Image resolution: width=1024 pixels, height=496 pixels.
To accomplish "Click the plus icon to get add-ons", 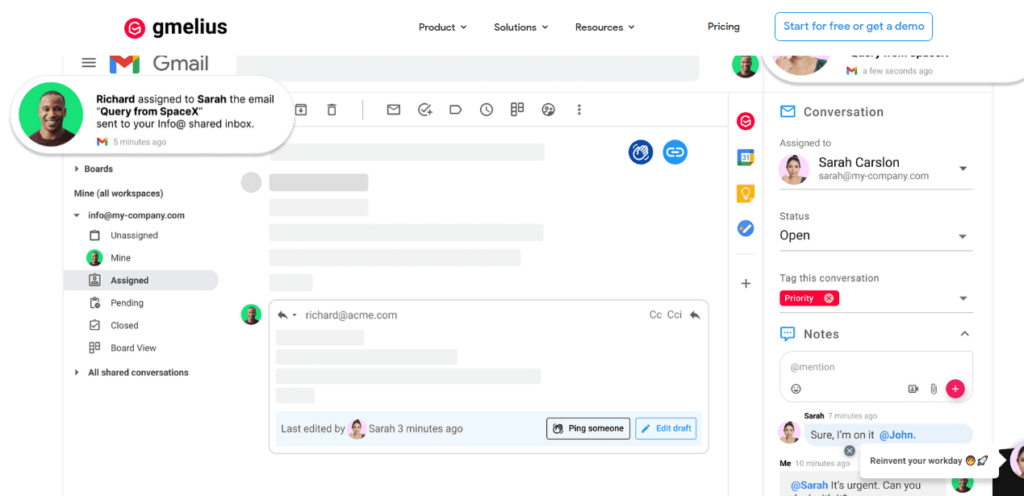I will click(x=746, y=283).
